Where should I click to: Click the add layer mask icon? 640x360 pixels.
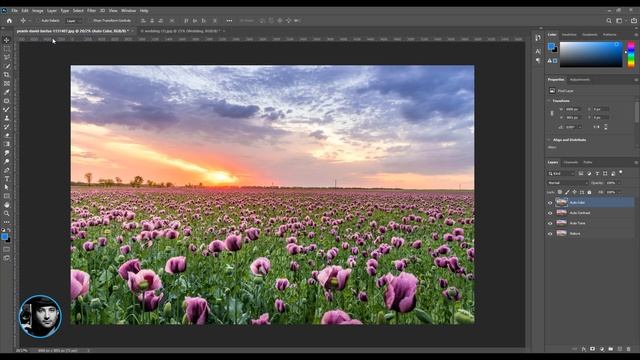tap(592, 349)
